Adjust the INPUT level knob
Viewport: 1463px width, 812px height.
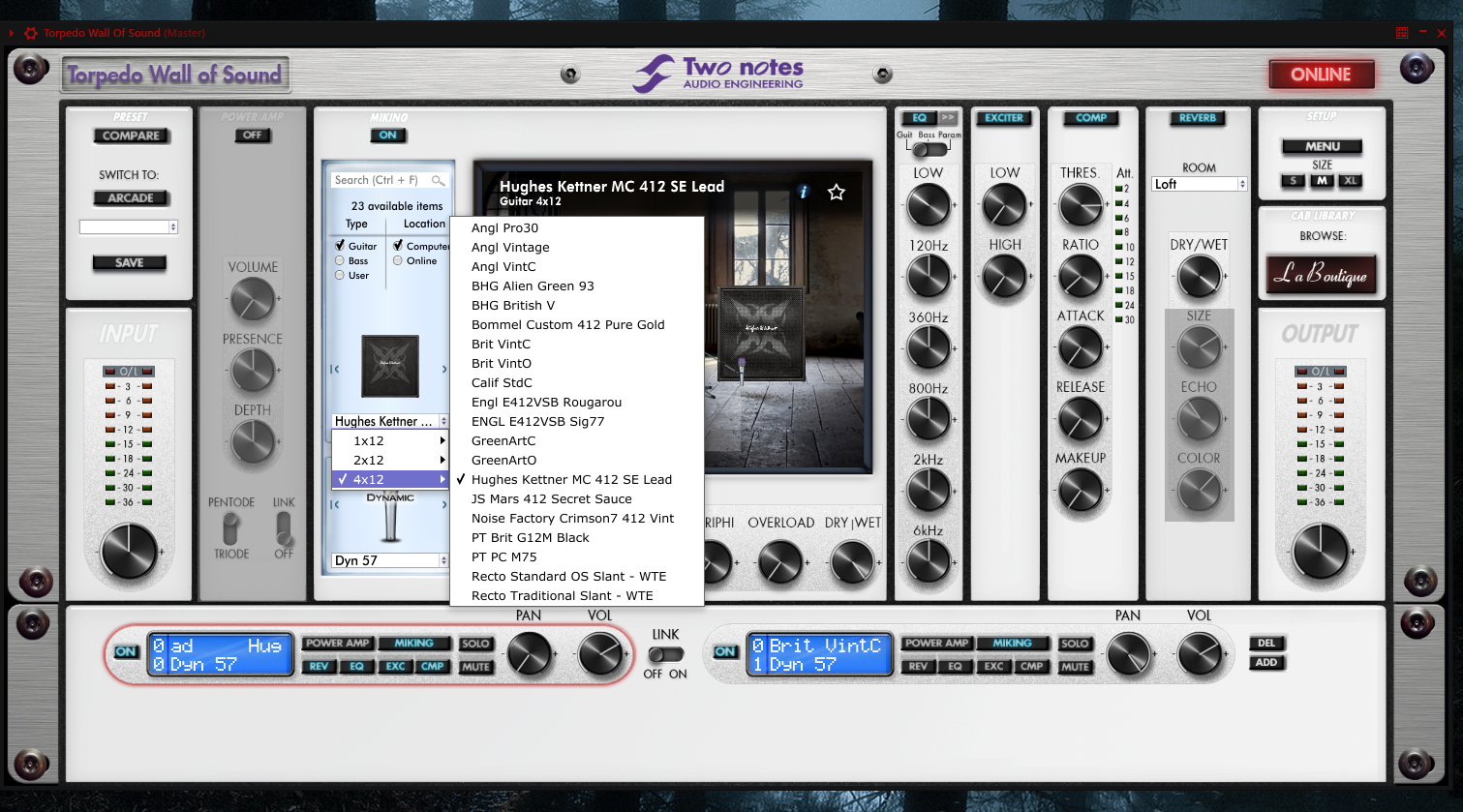[129, 551]
